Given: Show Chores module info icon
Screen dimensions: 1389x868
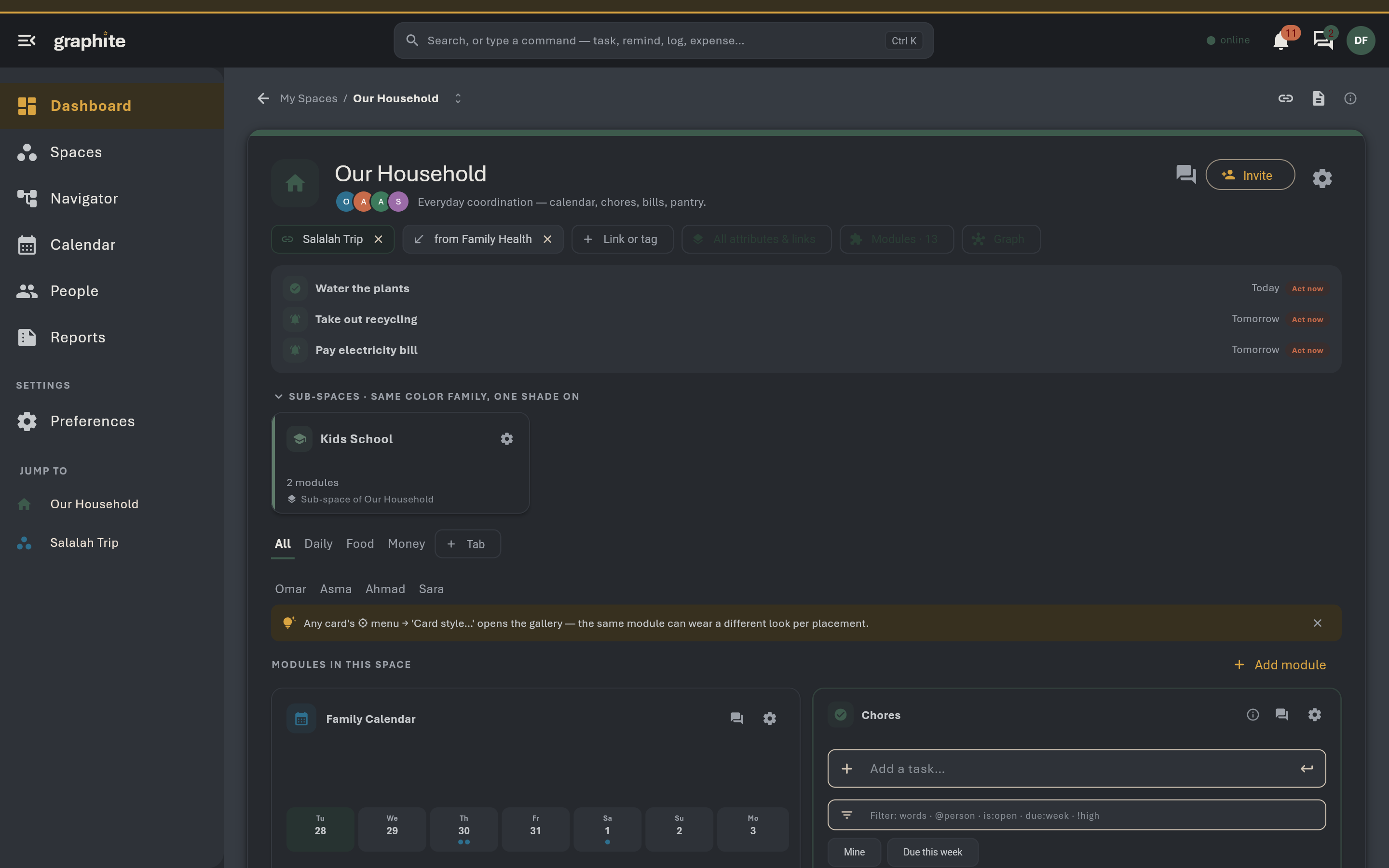Looking at the screenshot, I should (x=1253, y=715).
